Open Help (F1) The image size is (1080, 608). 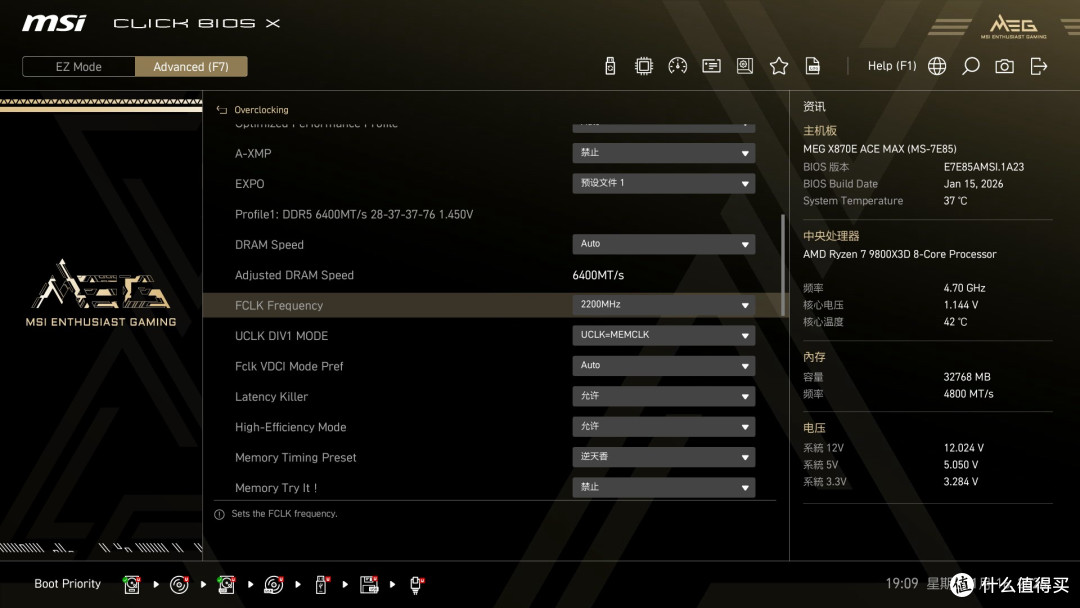point(892,66)
